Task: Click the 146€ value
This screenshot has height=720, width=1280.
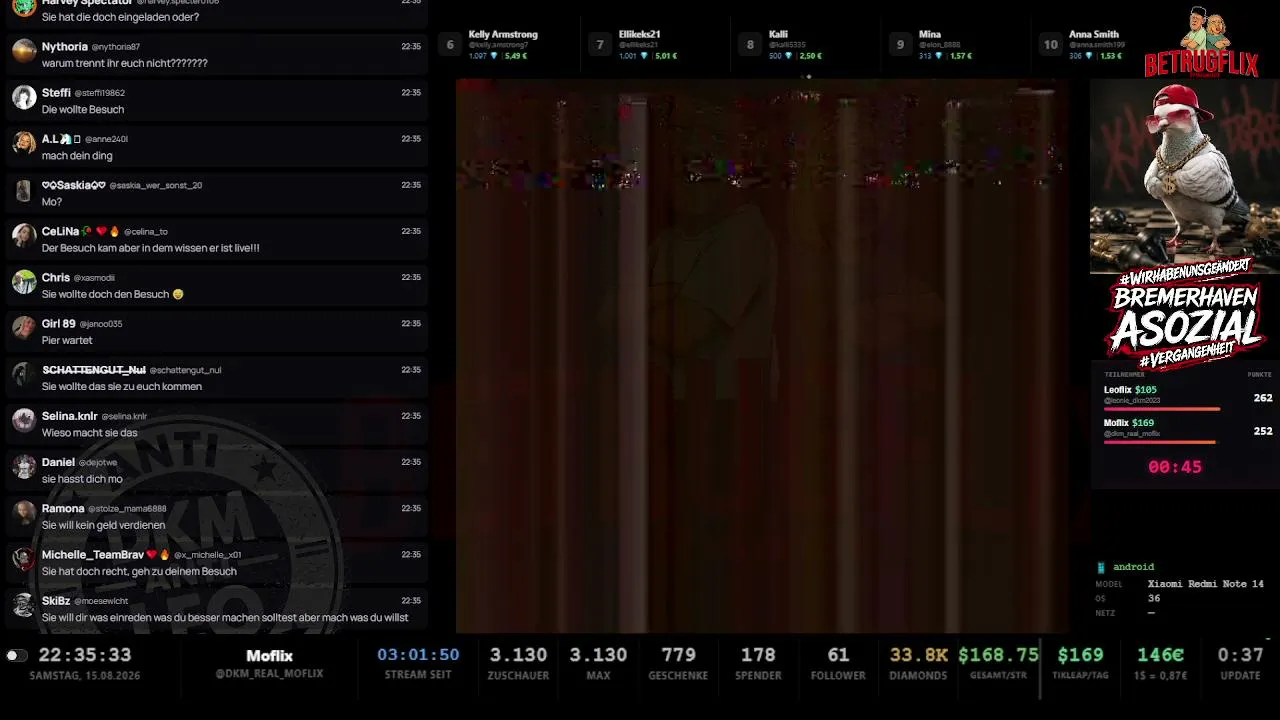Action: [1160, 655]
